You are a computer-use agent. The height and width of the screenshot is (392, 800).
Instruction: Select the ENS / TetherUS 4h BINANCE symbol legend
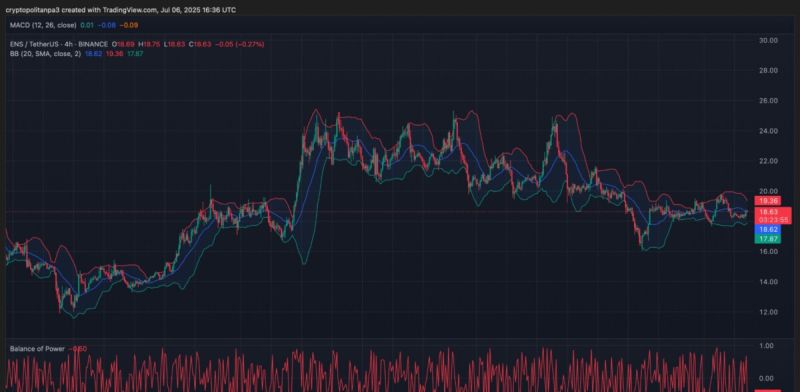59,44
